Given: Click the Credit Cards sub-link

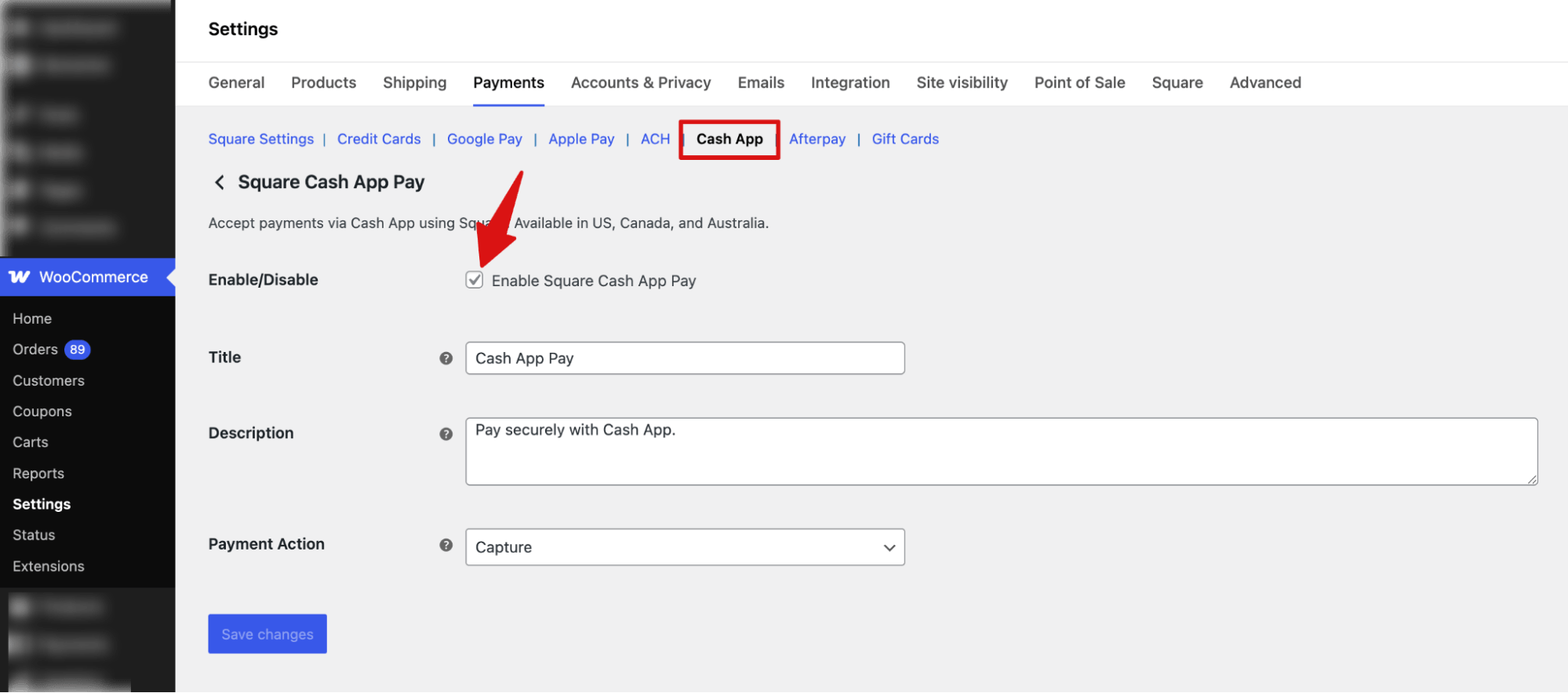Looking at the screenshot, I should 379,140.
